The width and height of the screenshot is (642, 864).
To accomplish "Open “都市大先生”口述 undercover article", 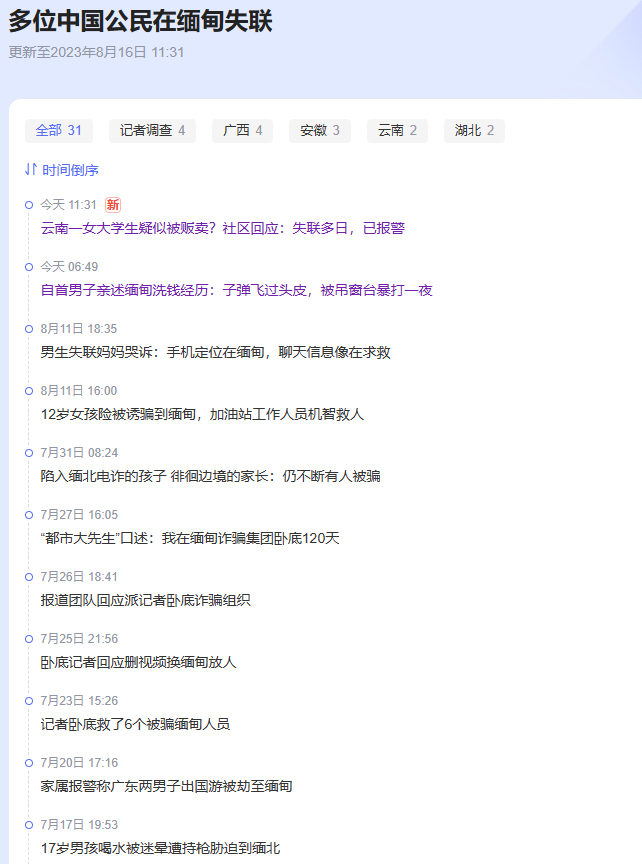I will [x=190, y=538].
